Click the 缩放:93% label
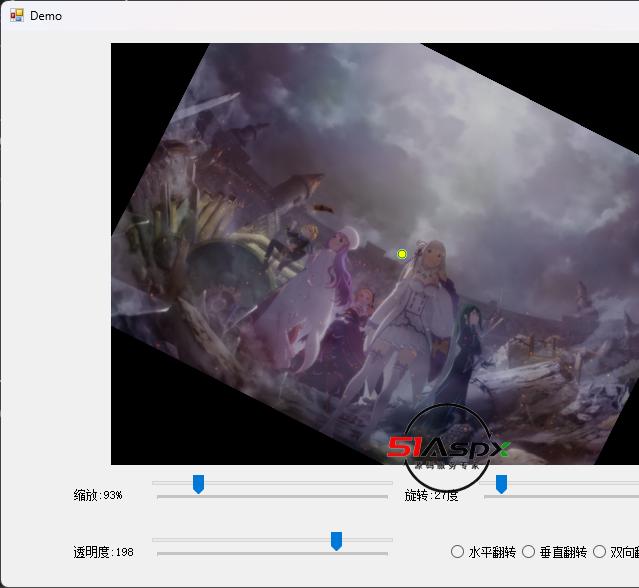Viewport: 639px width, 588px height. [98, 496]
